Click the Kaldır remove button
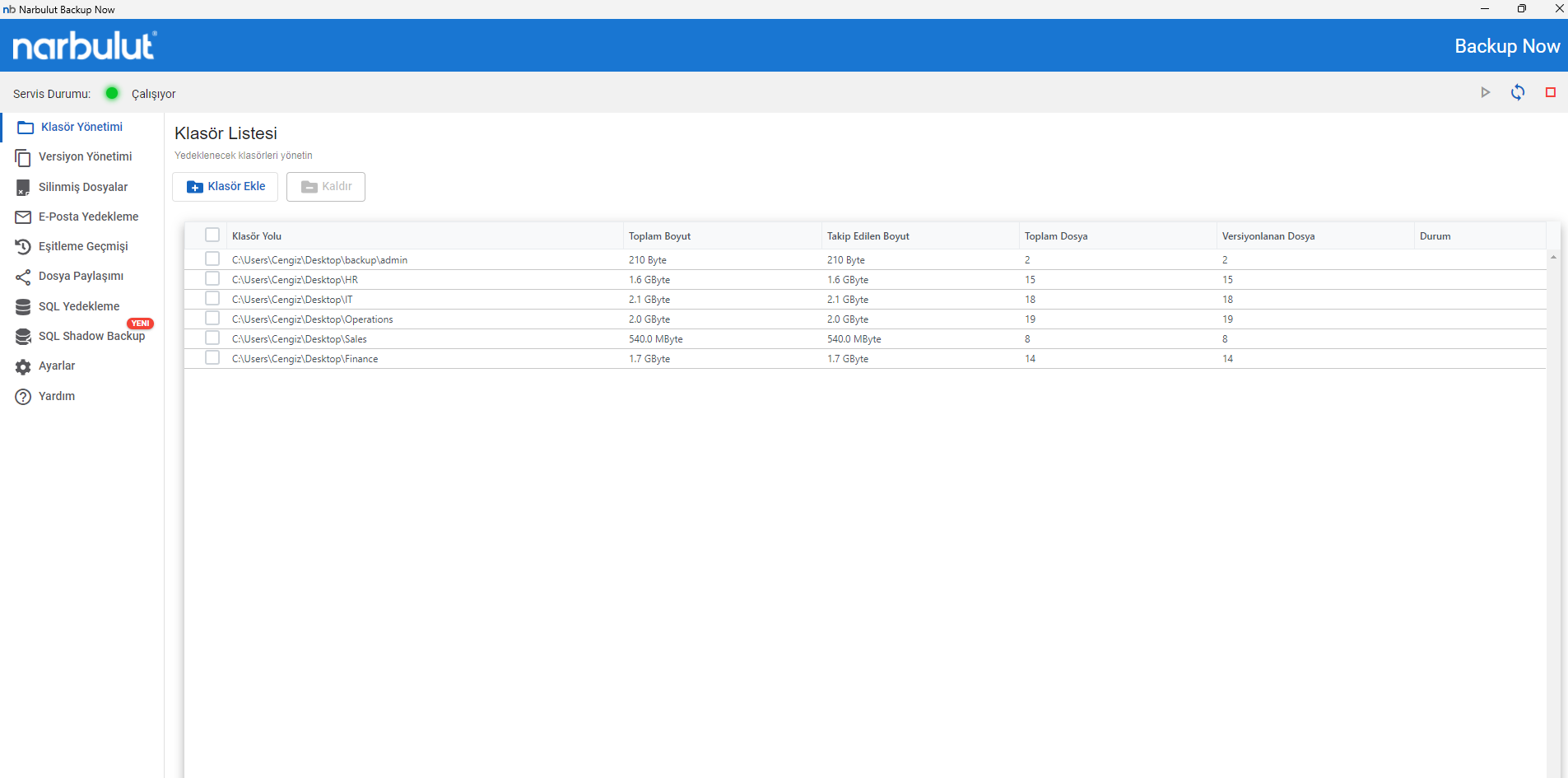This screenshot has width=1568, height=778. 326,187
